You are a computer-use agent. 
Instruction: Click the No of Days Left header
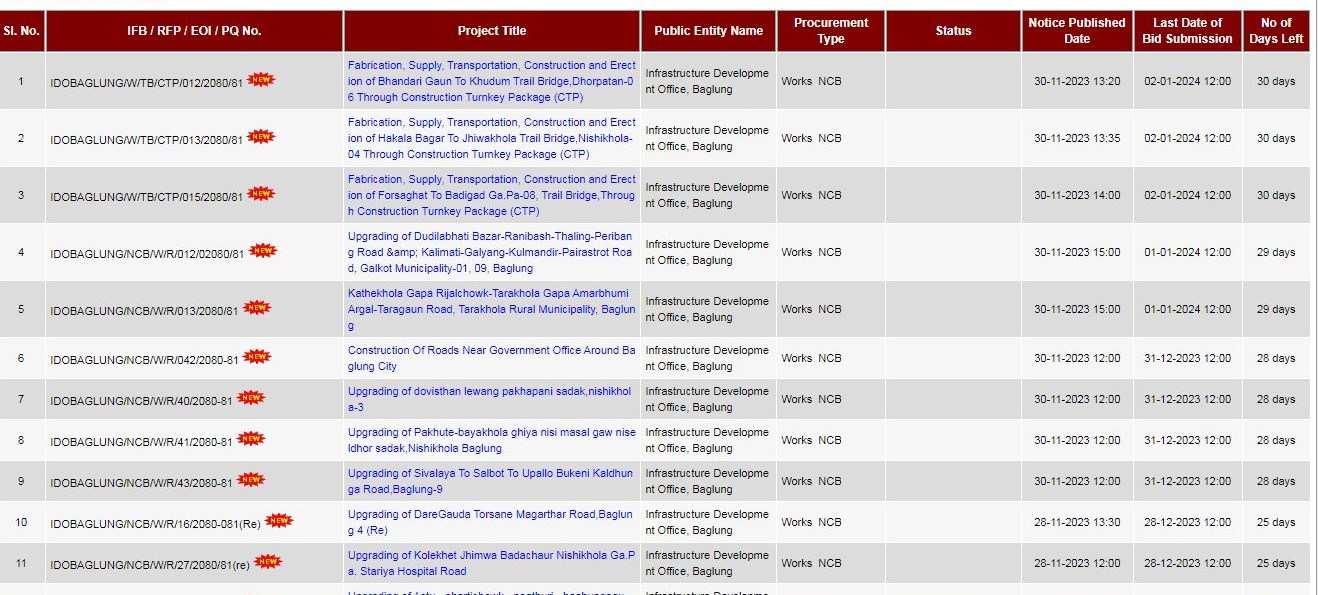coord(1276,31)
